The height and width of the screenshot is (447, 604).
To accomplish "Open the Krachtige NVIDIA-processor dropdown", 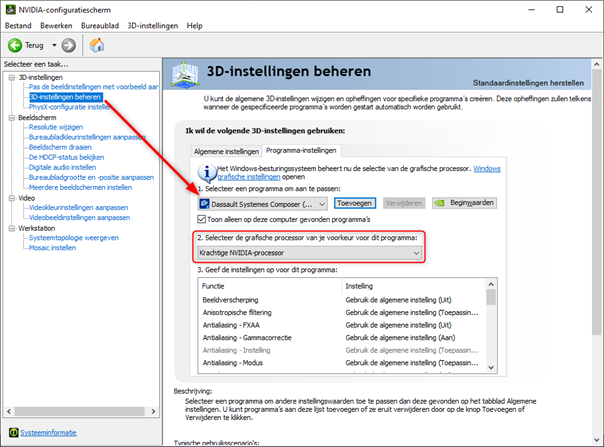I will 309,253.
